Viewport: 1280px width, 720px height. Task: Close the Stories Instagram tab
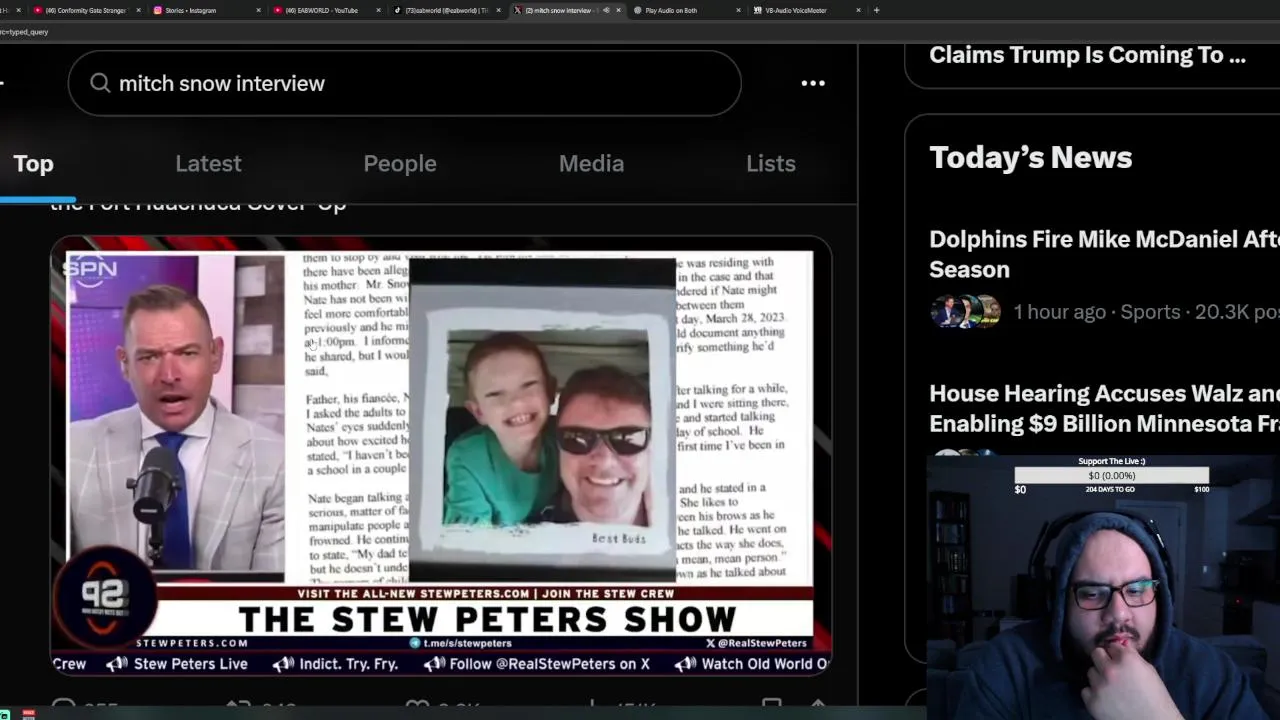tap(258, 10)
